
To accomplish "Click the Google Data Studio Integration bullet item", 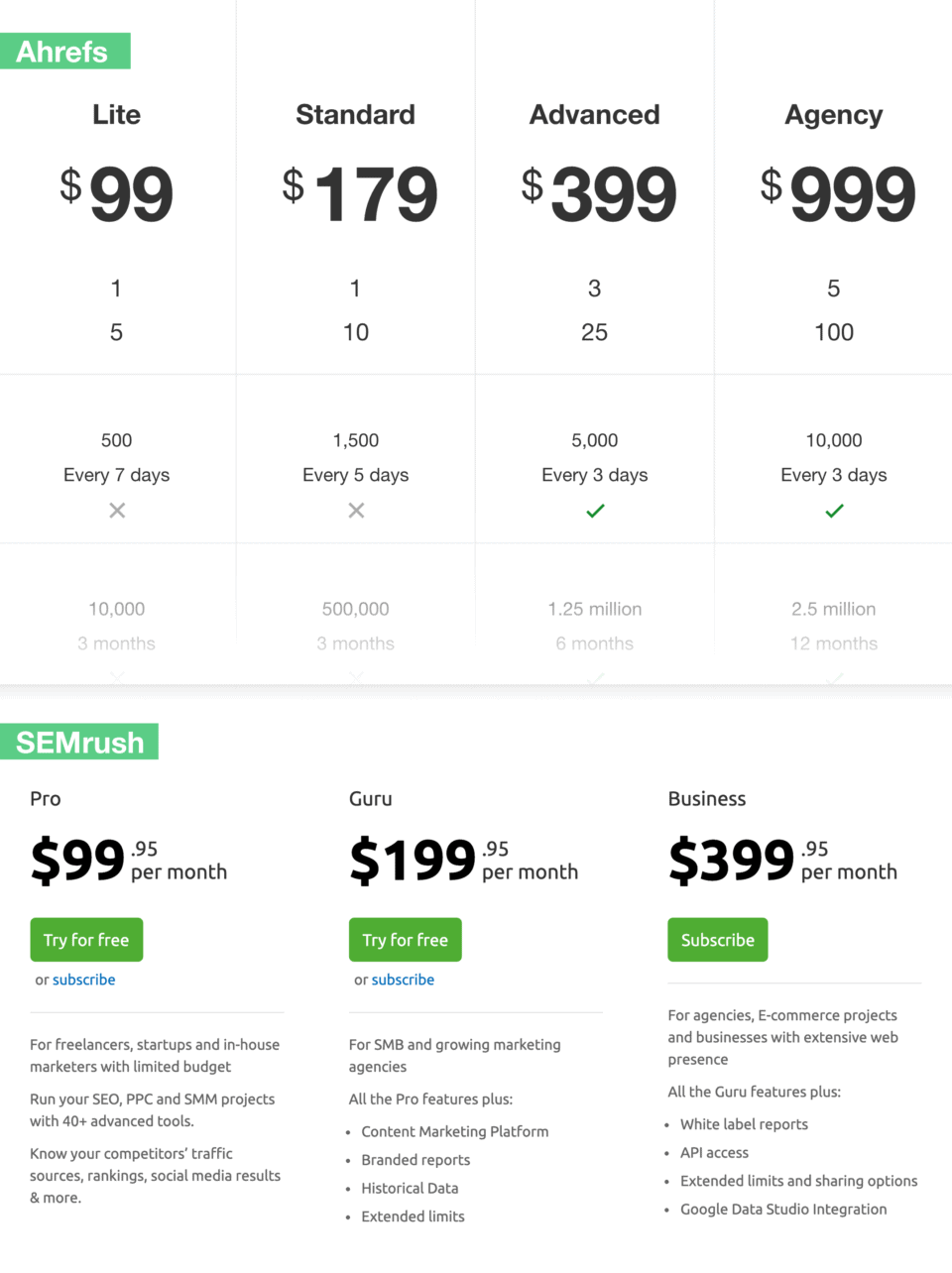I will coord(783,1209).
